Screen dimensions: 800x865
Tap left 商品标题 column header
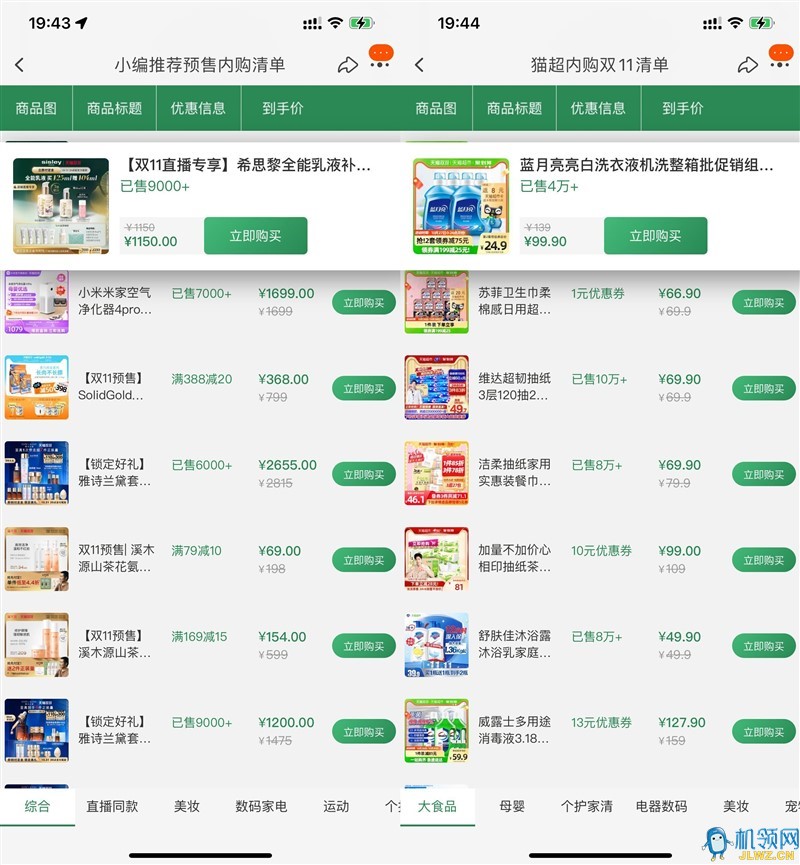point(114,108)
